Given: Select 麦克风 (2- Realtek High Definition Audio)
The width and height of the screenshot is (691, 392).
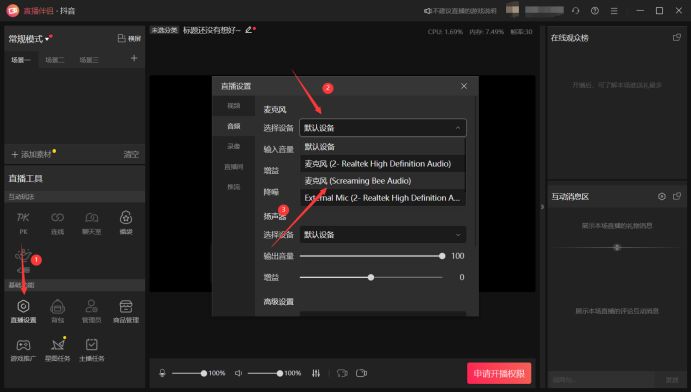Looking at the screenshot, I should coord(383,164).
